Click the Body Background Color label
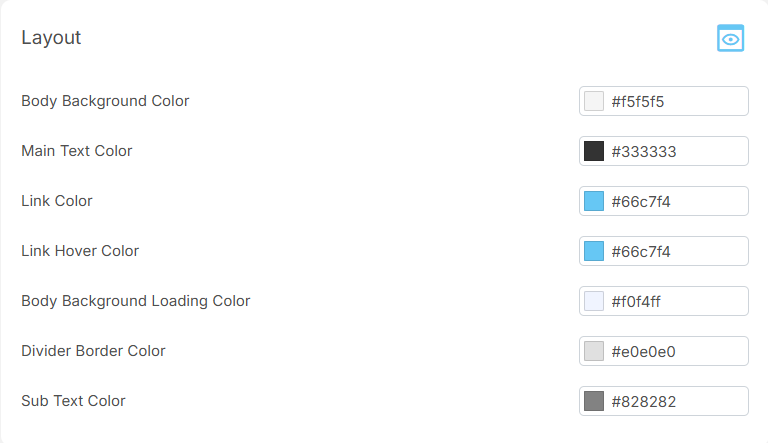Screen dimensions: 768x443 105,101
